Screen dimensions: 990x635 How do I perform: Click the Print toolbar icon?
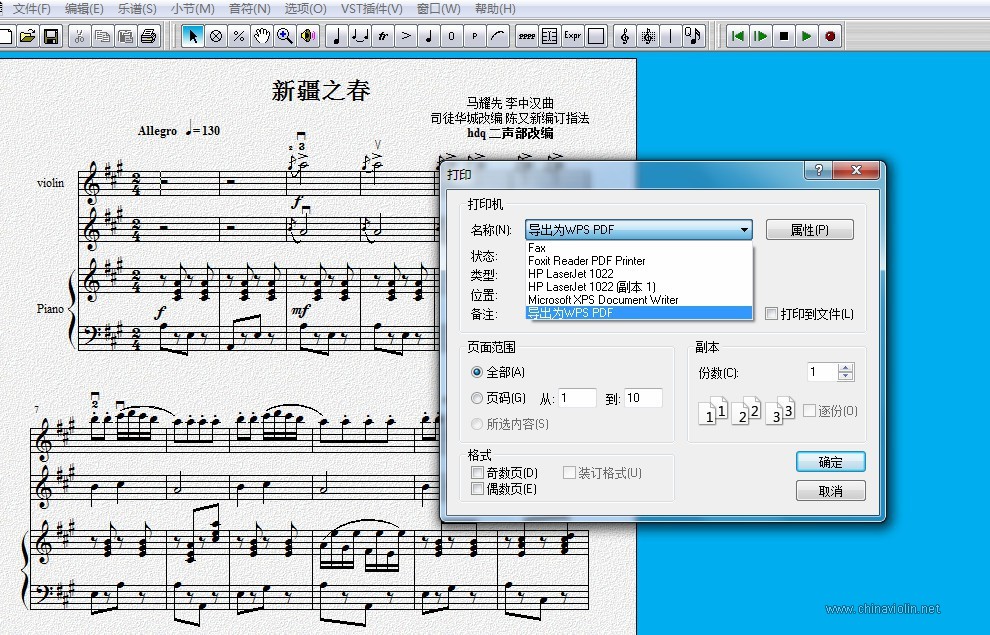pos(148,36)
